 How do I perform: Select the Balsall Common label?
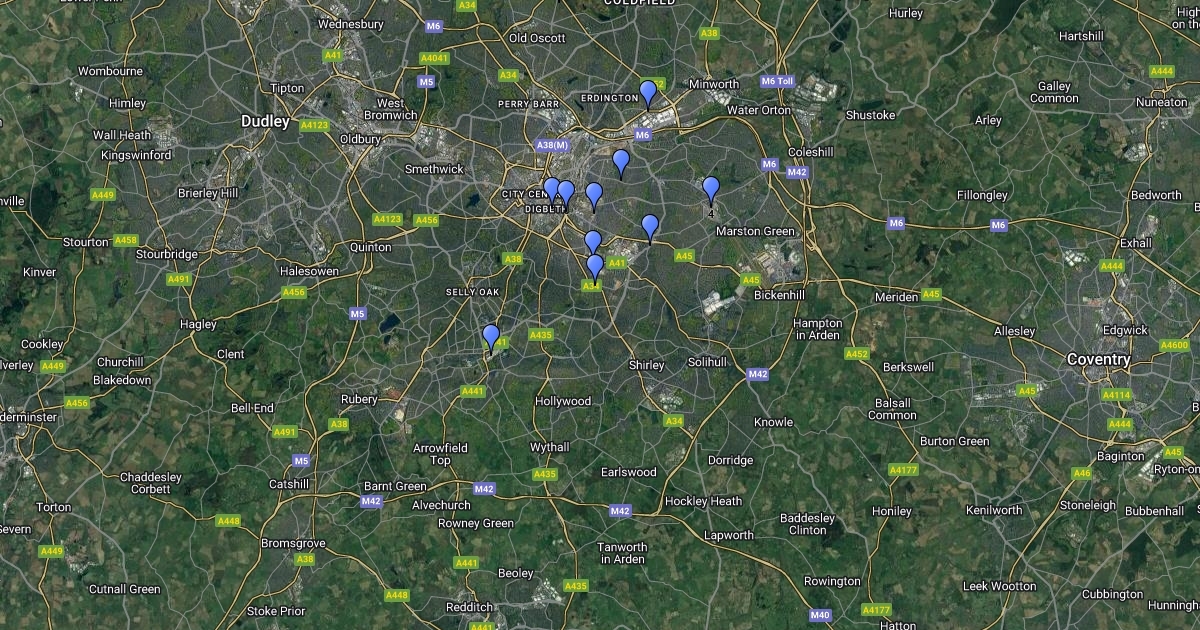893,409
